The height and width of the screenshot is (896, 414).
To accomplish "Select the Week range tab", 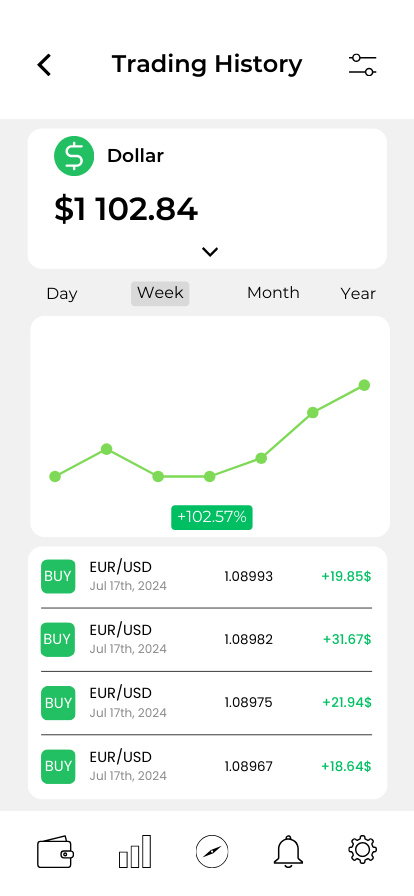I will pyautogui.click(x=160, y=293).
